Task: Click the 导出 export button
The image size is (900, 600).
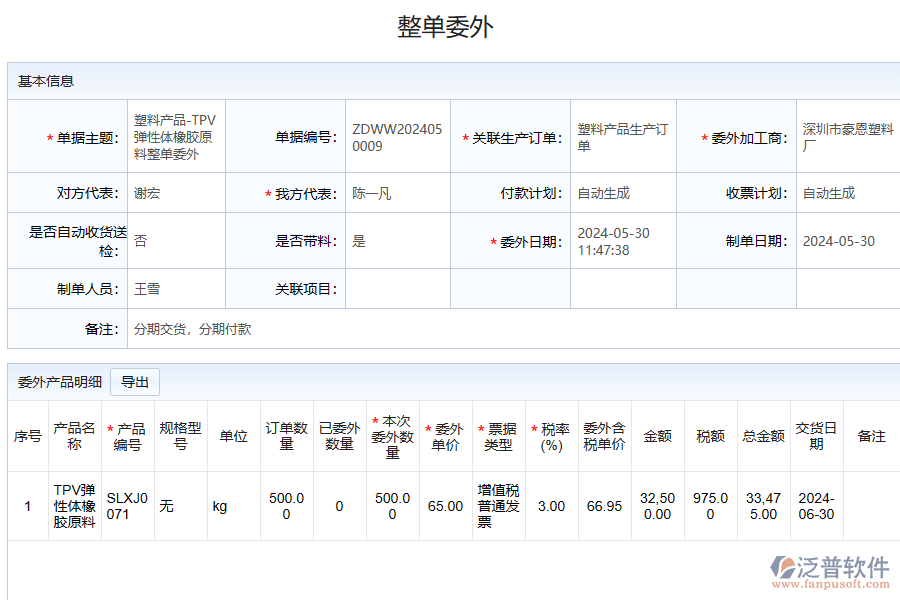Action: click(136, 382)
